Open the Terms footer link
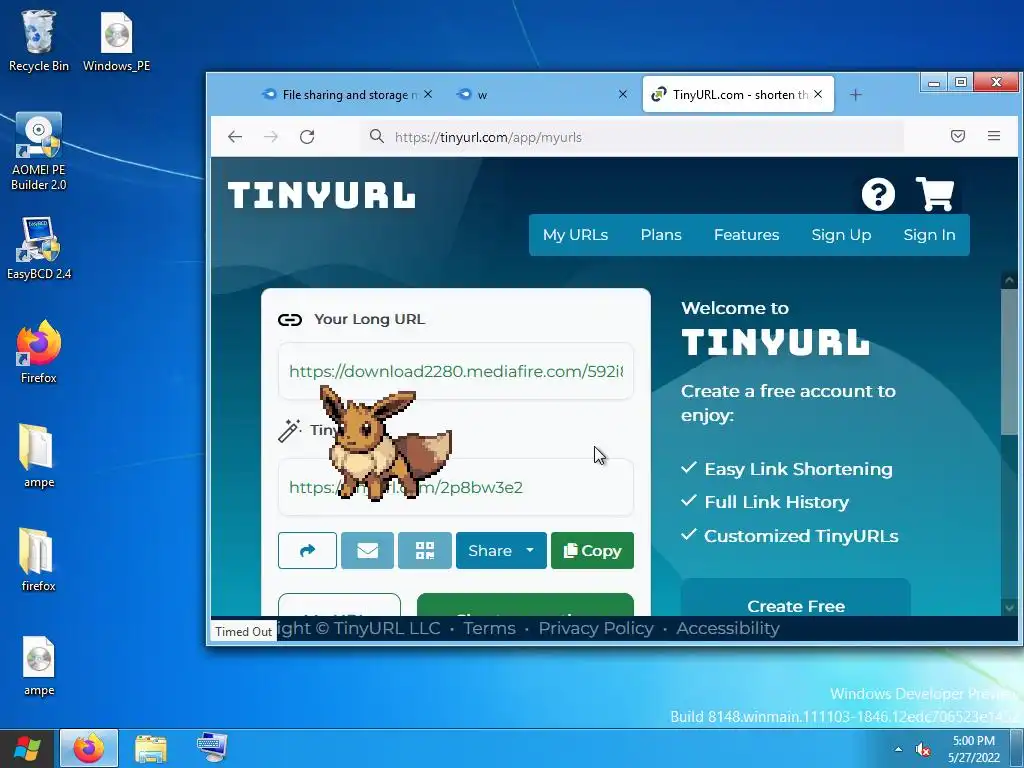This screenshot has height=768, width=1024. (489, 628)
